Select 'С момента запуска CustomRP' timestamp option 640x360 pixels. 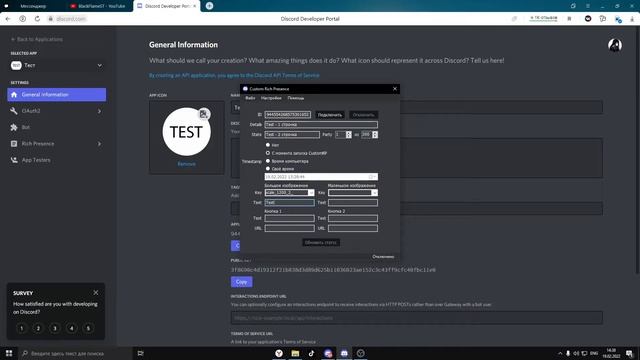pos(268,153)
